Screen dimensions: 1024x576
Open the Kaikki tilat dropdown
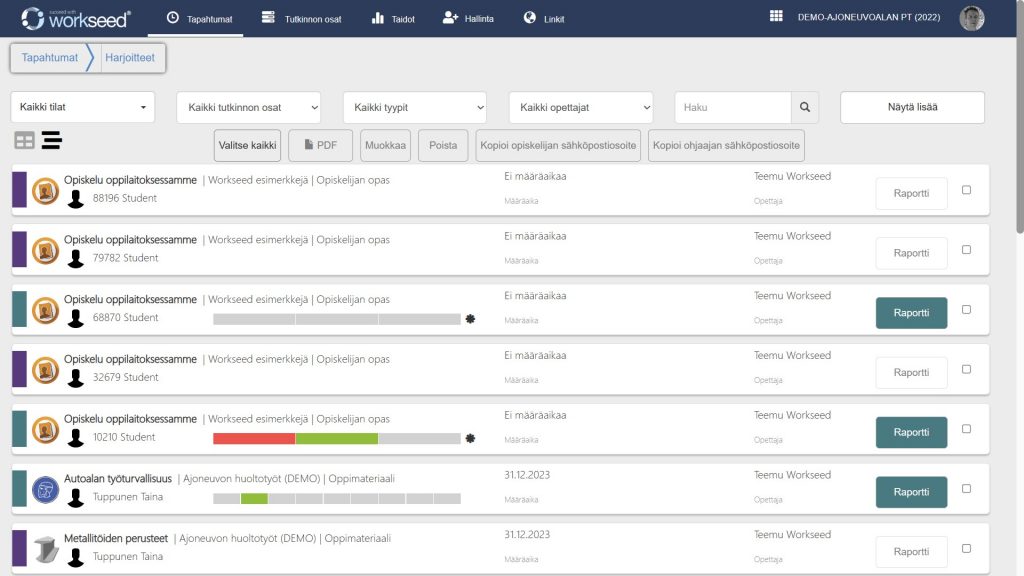tap(82, 108)
